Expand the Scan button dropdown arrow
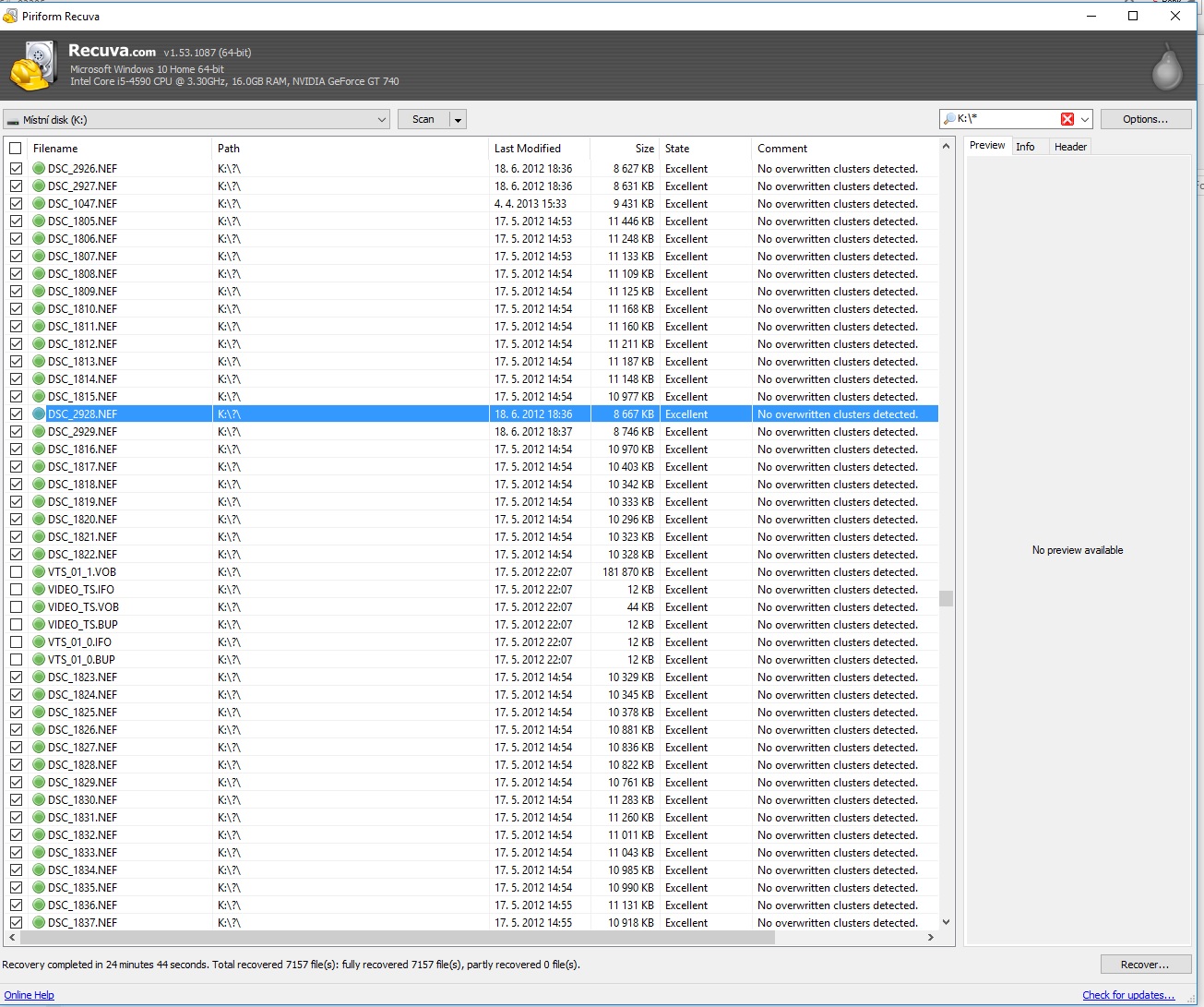Image resolution: width=1204 pixels, height=1007 pixels. pos(458,120)
